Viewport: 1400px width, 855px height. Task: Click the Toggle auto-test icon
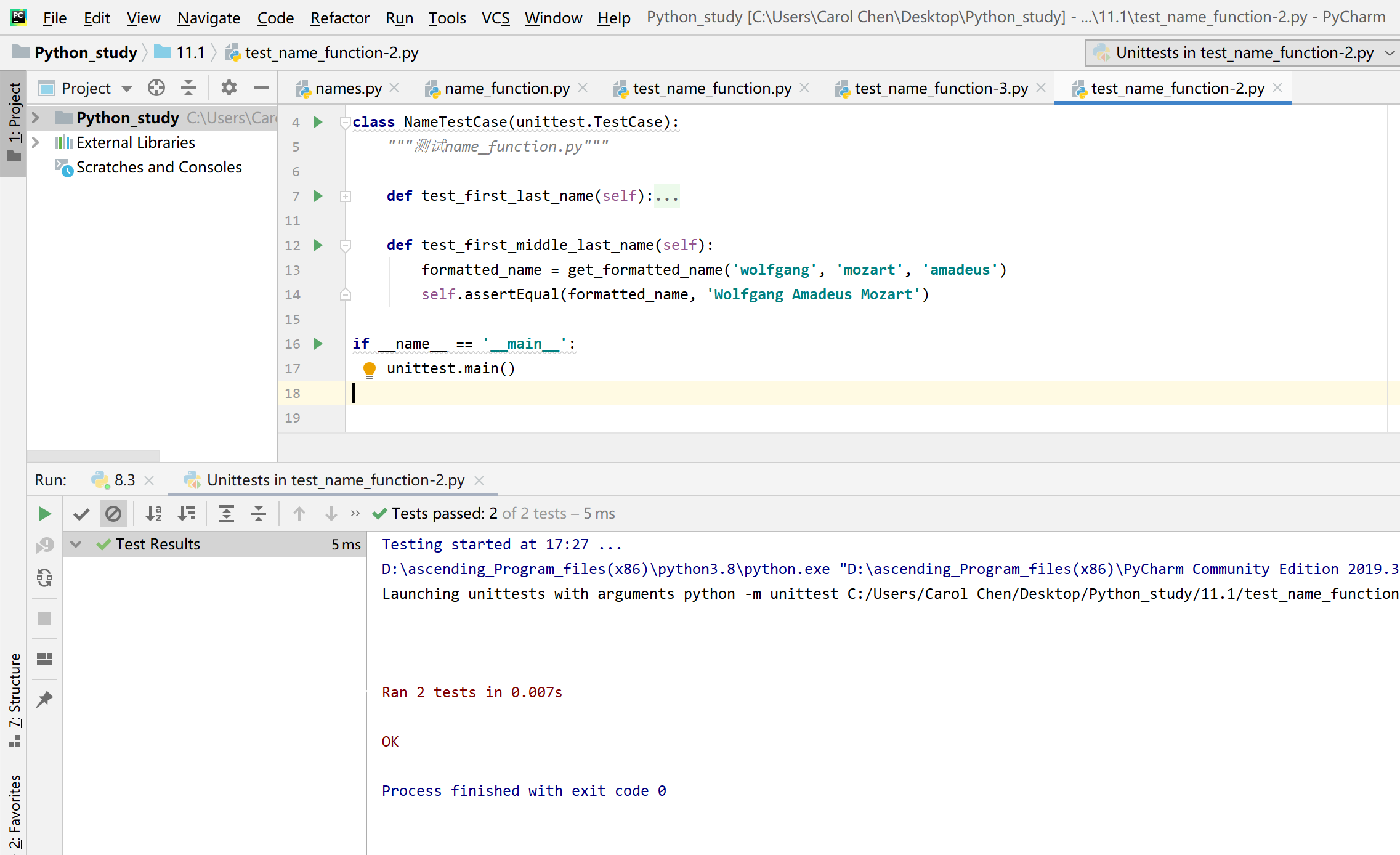tap(44, 578)
